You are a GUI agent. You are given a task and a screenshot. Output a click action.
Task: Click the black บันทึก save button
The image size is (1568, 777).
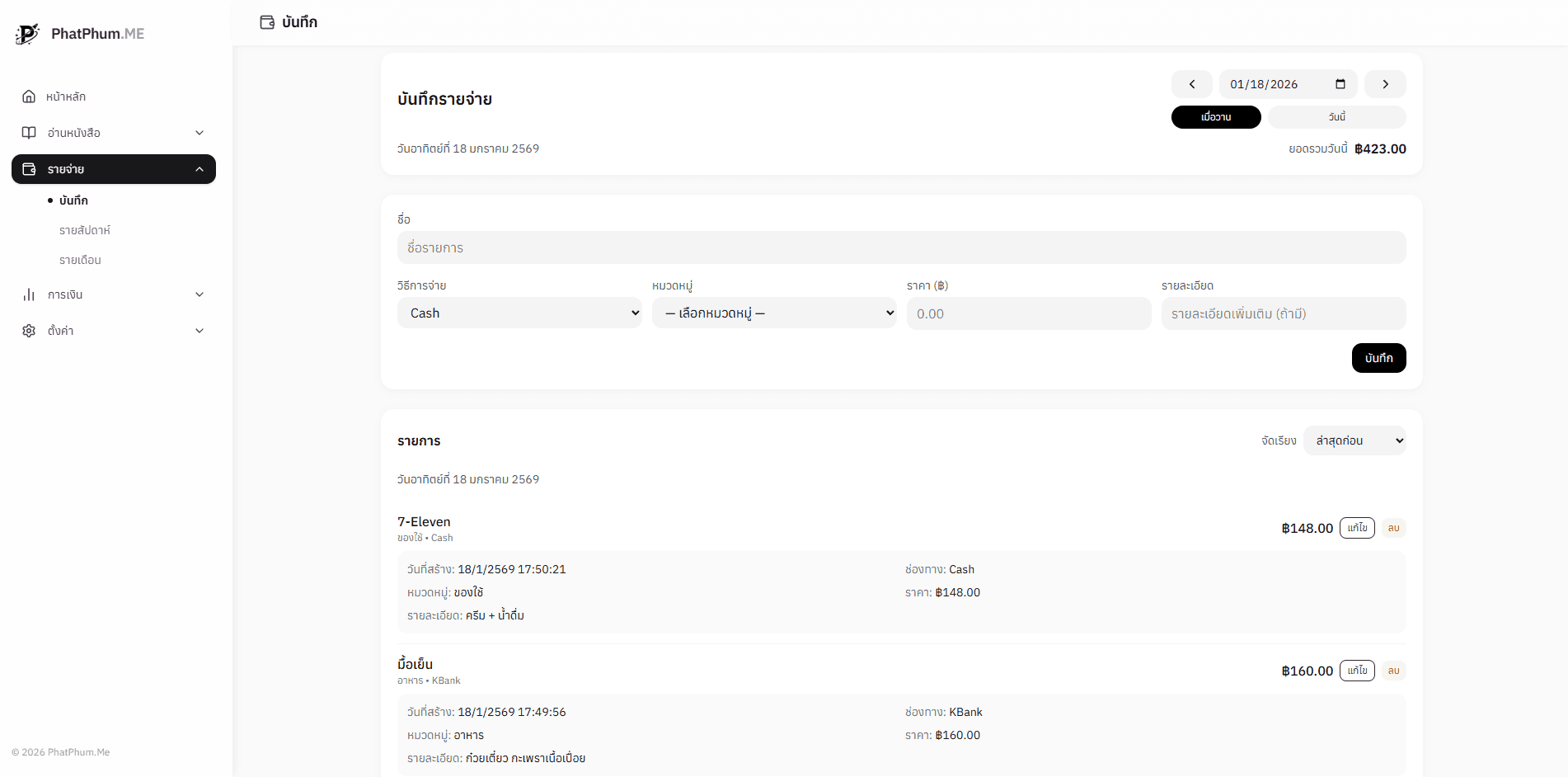point(1378,358)
